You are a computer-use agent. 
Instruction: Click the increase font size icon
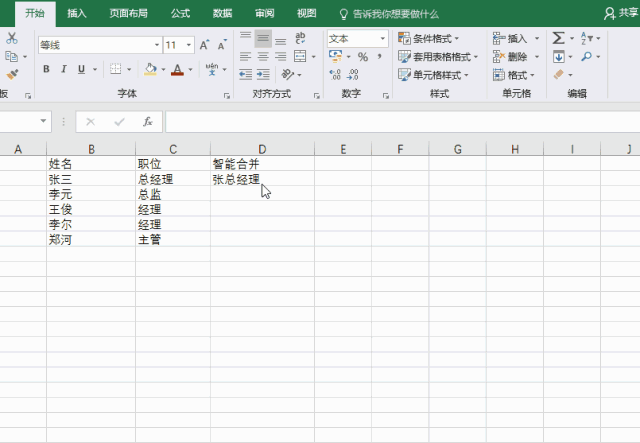pyautogui.click(x=205, y=45)
